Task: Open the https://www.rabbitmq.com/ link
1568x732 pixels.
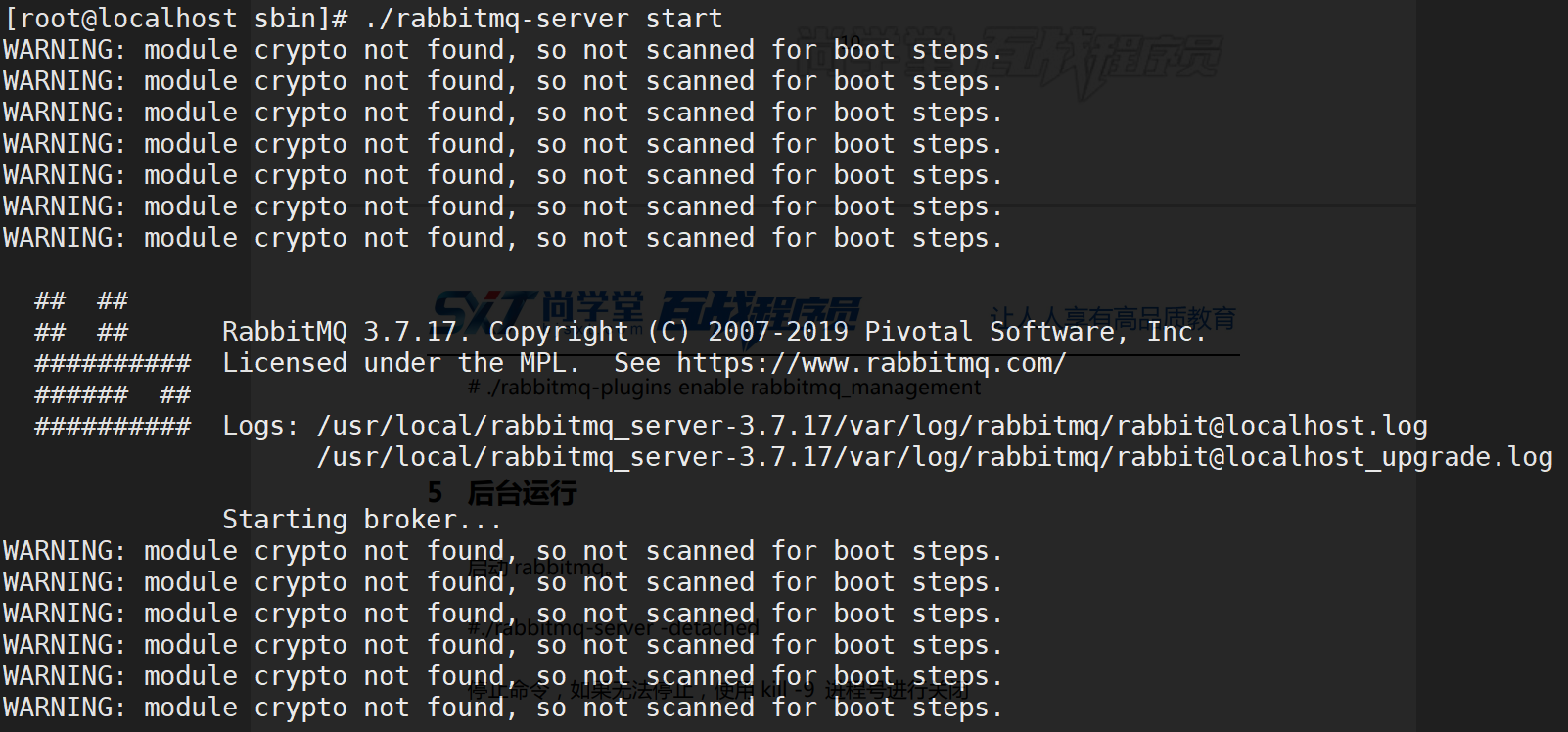Action: 871,363
